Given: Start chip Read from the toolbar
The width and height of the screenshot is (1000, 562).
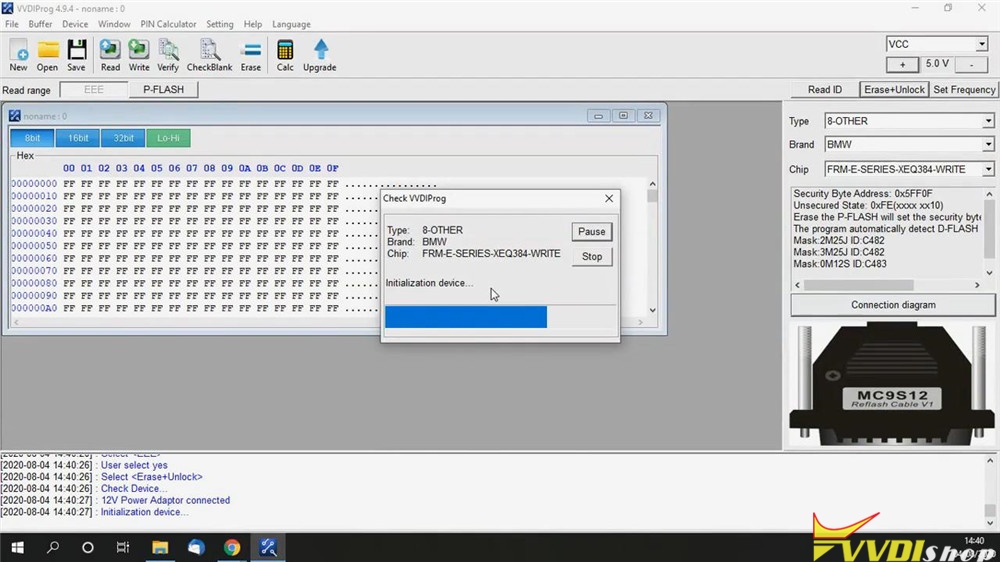Looking at the screenshot, I should click(110, 55).
